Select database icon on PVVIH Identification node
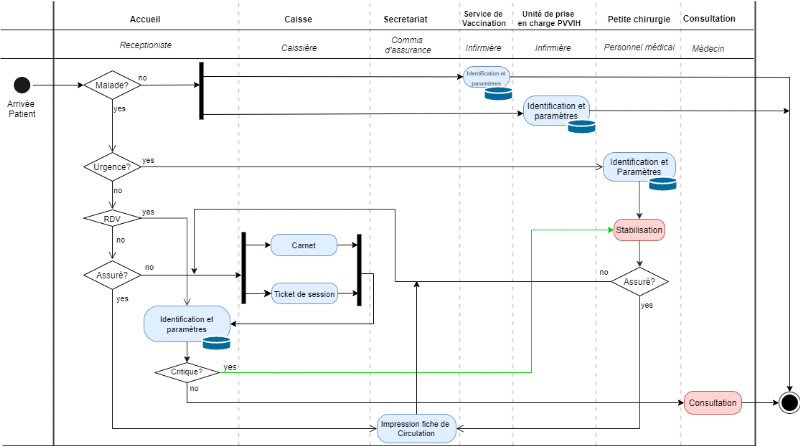The width and height of the screenshot is (800, 446). point(582,127)
